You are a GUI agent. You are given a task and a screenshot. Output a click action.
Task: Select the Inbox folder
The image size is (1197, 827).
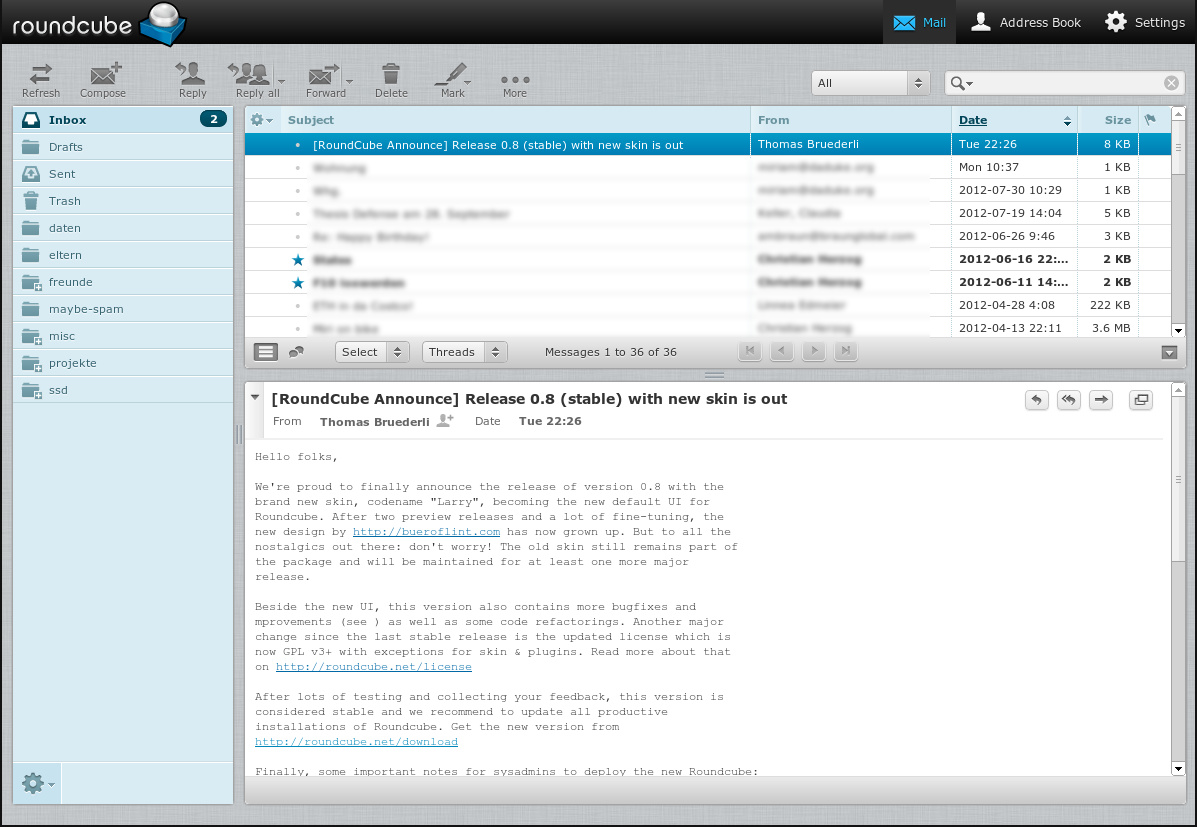tap(123, 120)
